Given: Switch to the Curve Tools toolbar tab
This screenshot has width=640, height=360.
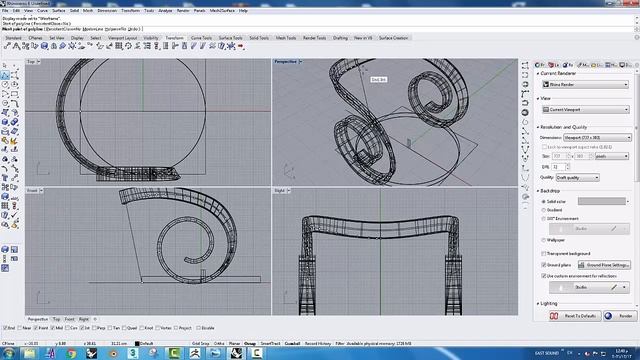Looking at the screenshot, I should click(x=201, y=38).
